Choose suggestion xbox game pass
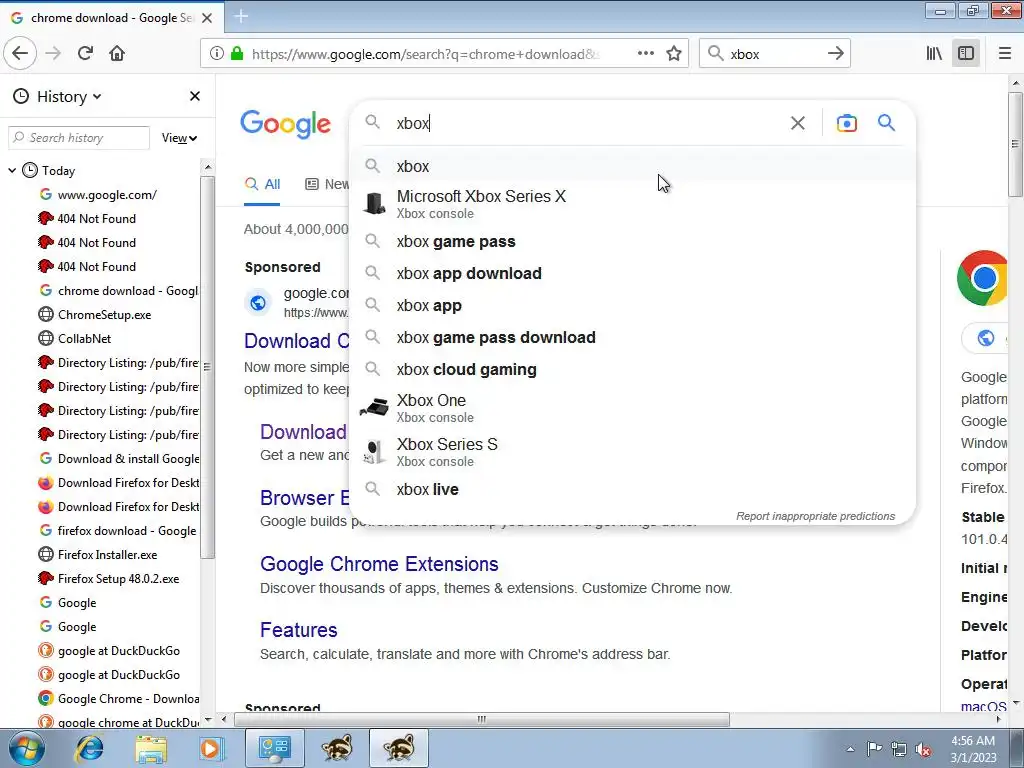This screenshot has height=768, width=1024. coord(632,242)
